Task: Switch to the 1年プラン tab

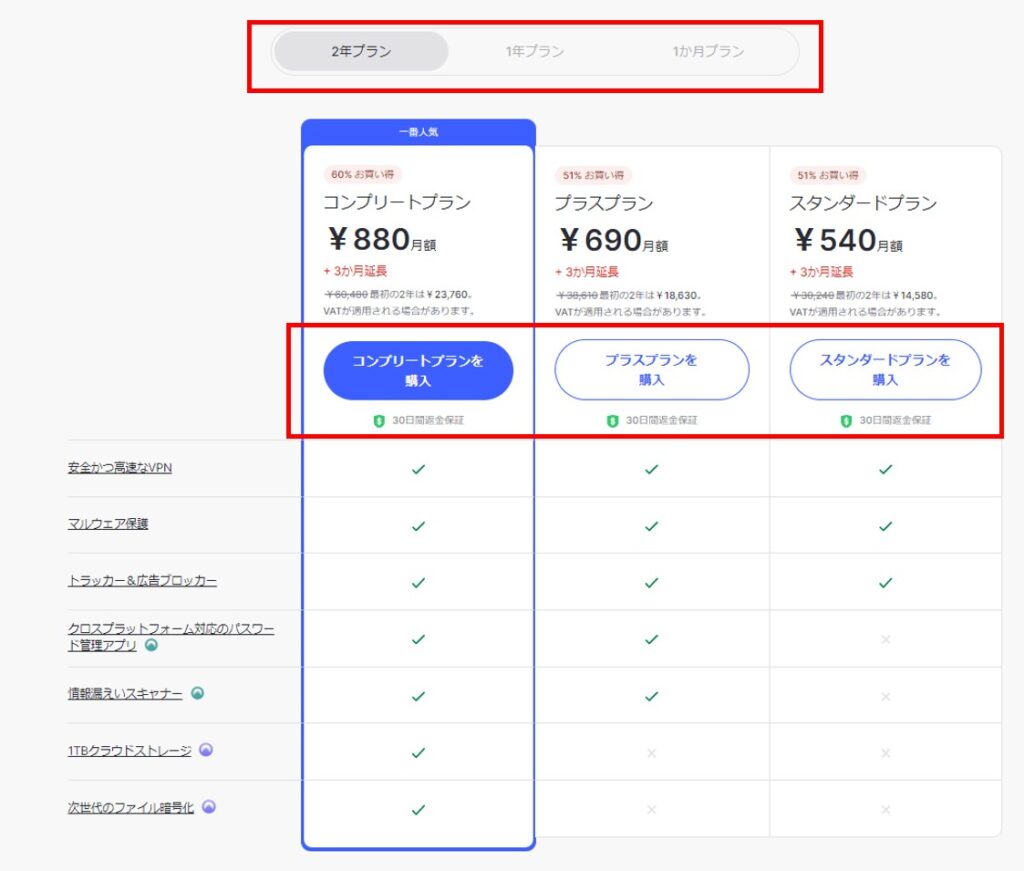Action: [535, 52]
